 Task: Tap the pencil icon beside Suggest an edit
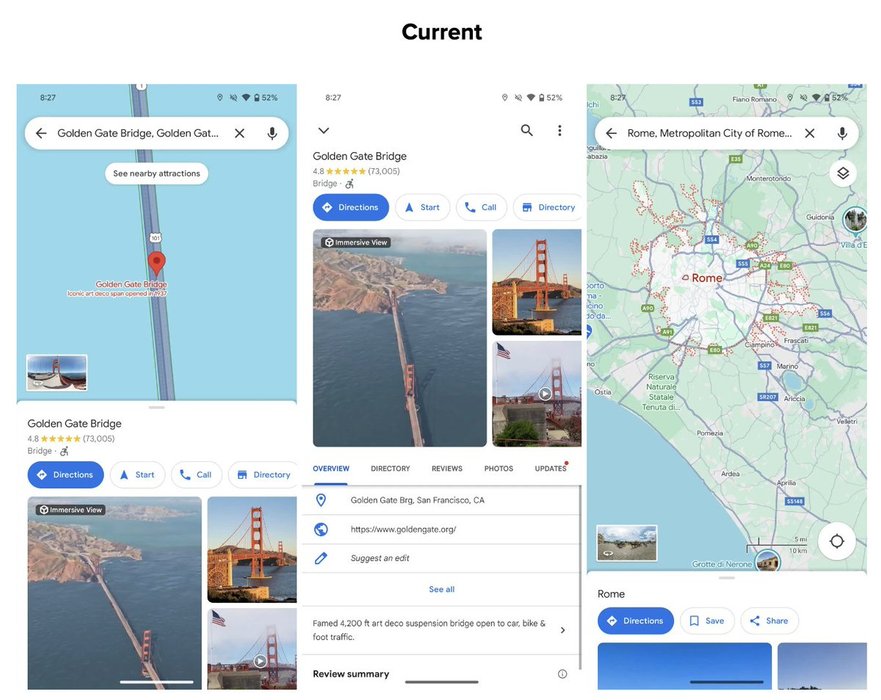tap(321, 558)
